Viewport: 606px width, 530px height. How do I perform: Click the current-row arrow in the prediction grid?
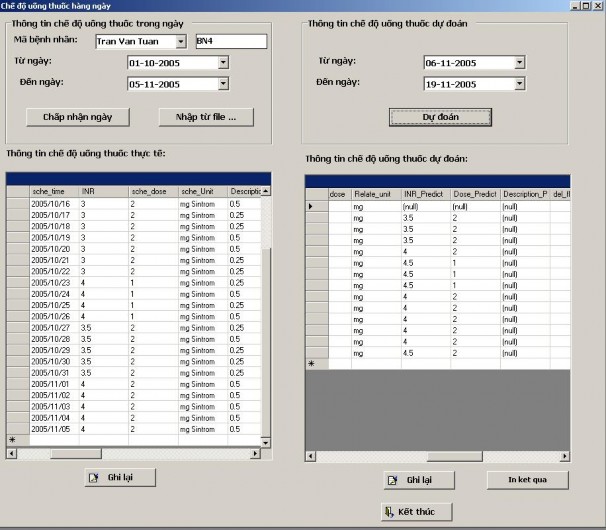click(x=309, y=206)
